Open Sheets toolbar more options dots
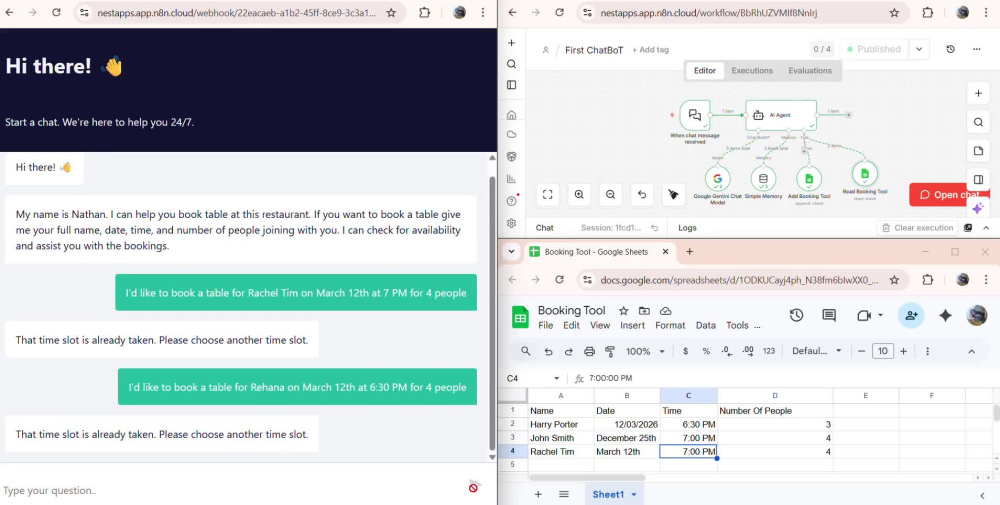 click(x=927, y=351)
